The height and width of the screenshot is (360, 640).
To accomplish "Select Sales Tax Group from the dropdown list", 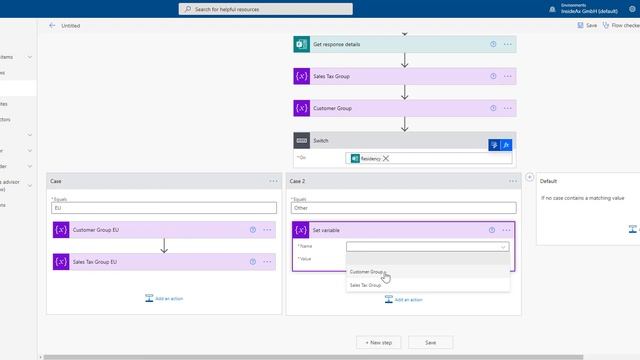I will click(428, 285).
